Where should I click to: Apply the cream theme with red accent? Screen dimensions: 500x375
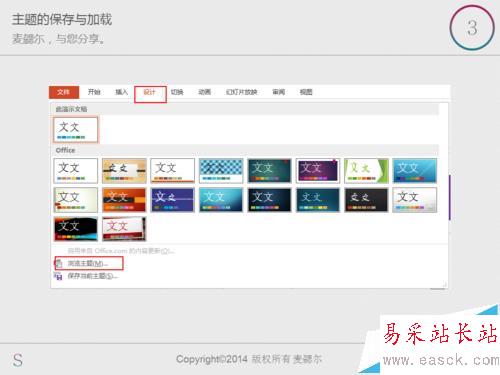pyautogui.click(x=76, y=200)
